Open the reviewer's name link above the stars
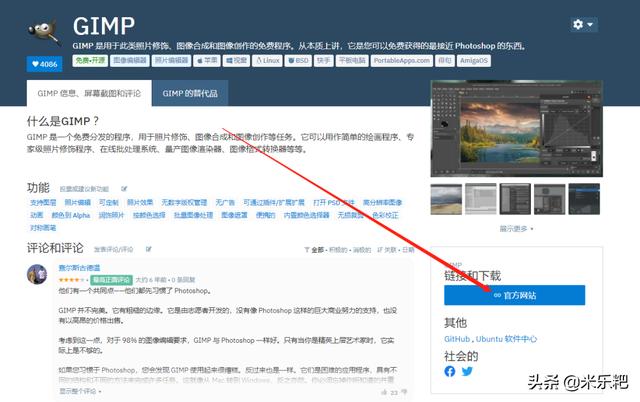 pos(79,268)
